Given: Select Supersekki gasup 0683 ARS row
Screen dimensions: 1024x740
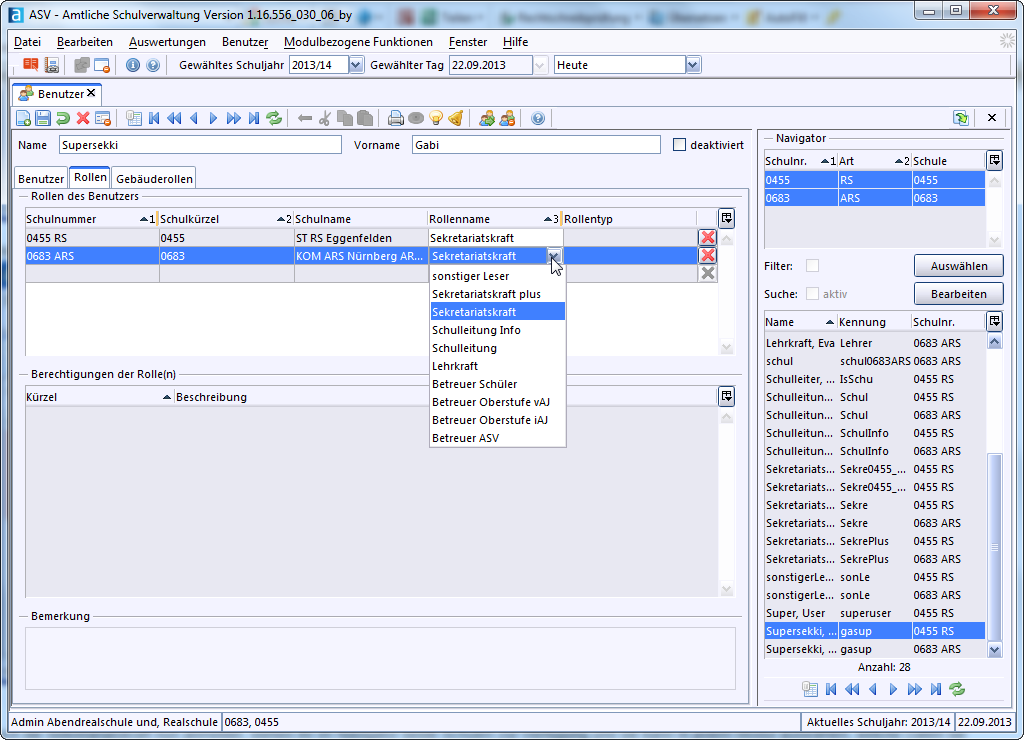Looking at the screenshot, I should point(874,649).
